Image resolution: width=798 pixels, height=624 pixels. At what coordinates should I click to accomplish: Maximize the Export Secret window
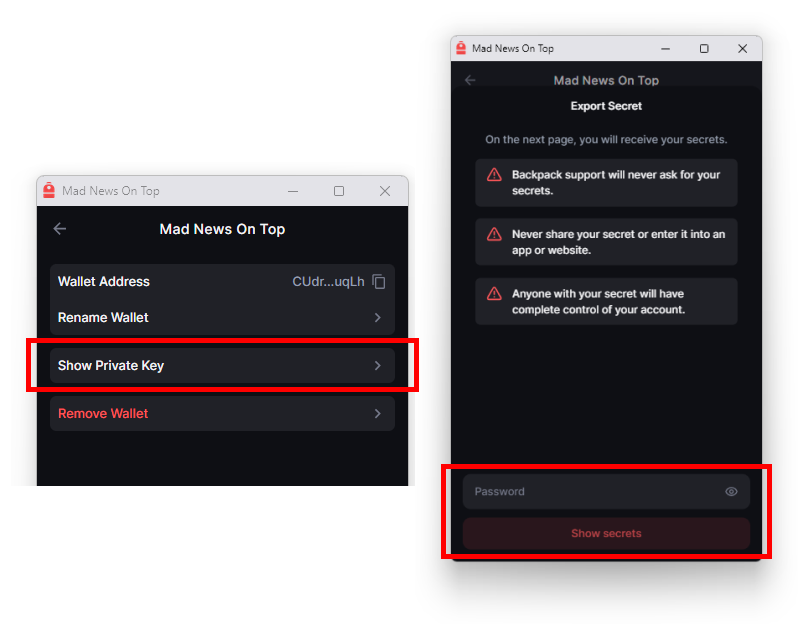(704, 48)
